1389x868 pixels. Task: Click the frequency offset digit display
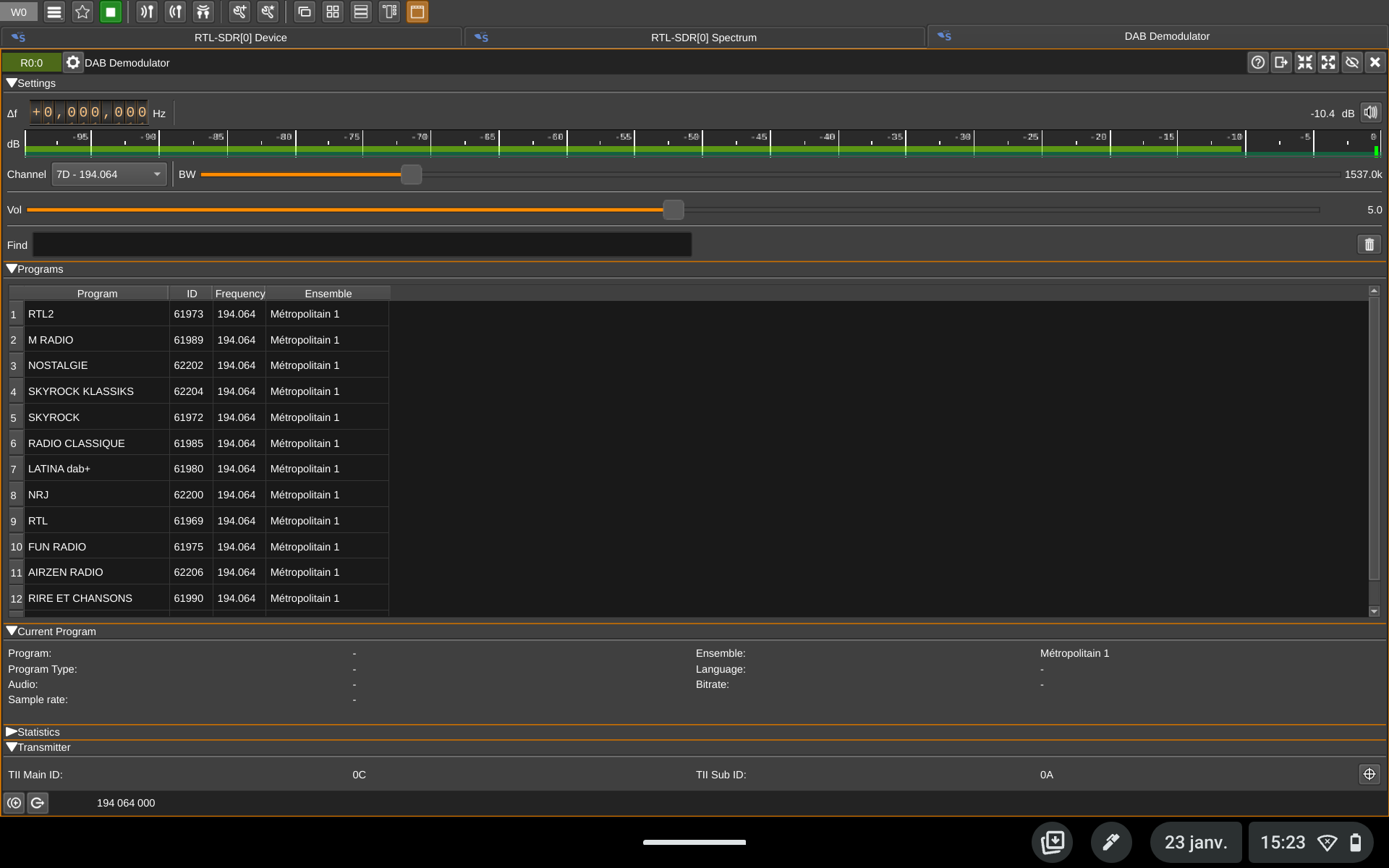[89, 112]
